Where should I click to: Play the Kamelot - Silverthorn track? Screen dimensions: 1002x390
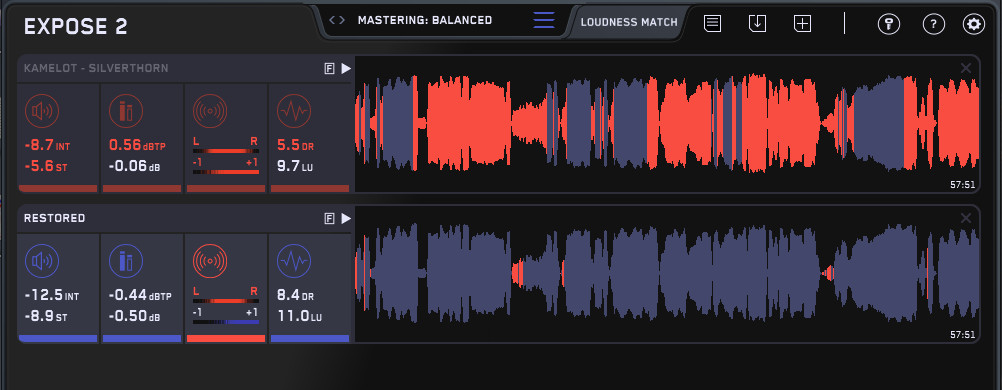point(346,68)
